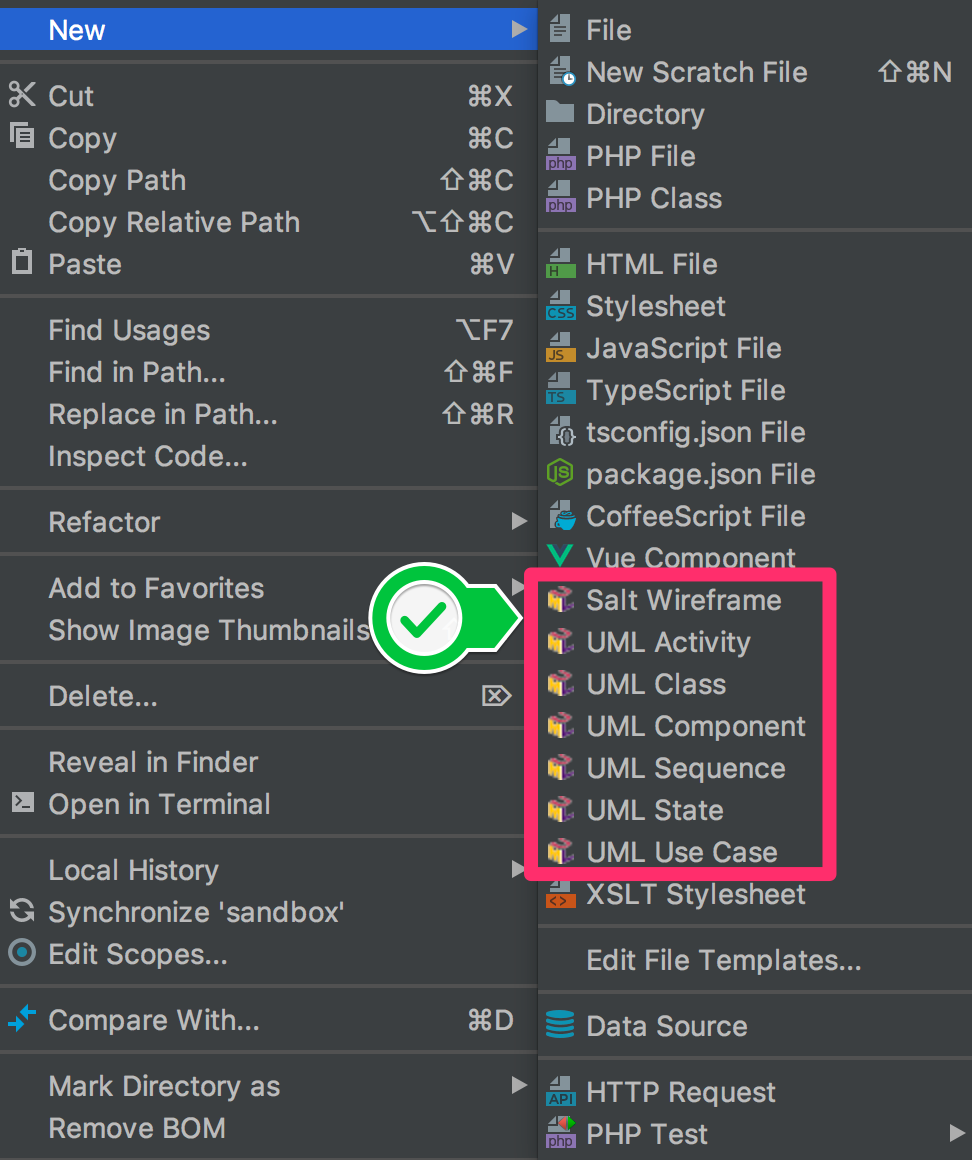Image resolution: width=972 pixels, height=1160 pixels.
Task: Click the JavaScript File icon
Action: tap(561, 348)
